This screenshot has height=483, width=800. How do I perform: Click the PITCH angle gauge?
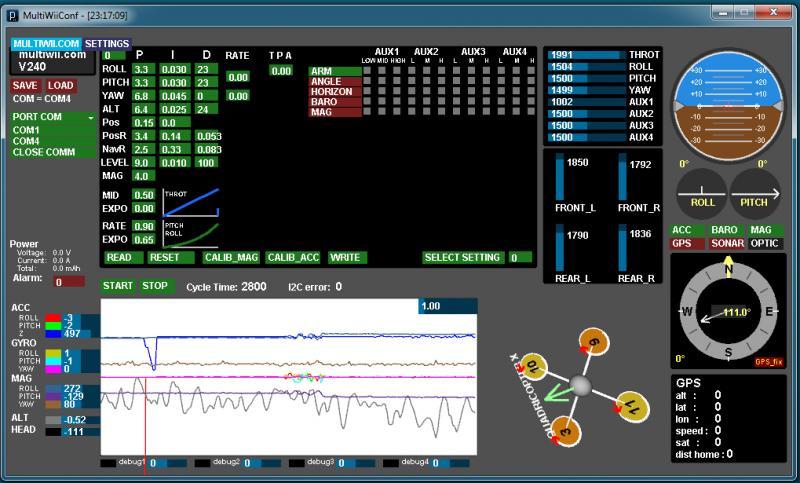(756, 192)
